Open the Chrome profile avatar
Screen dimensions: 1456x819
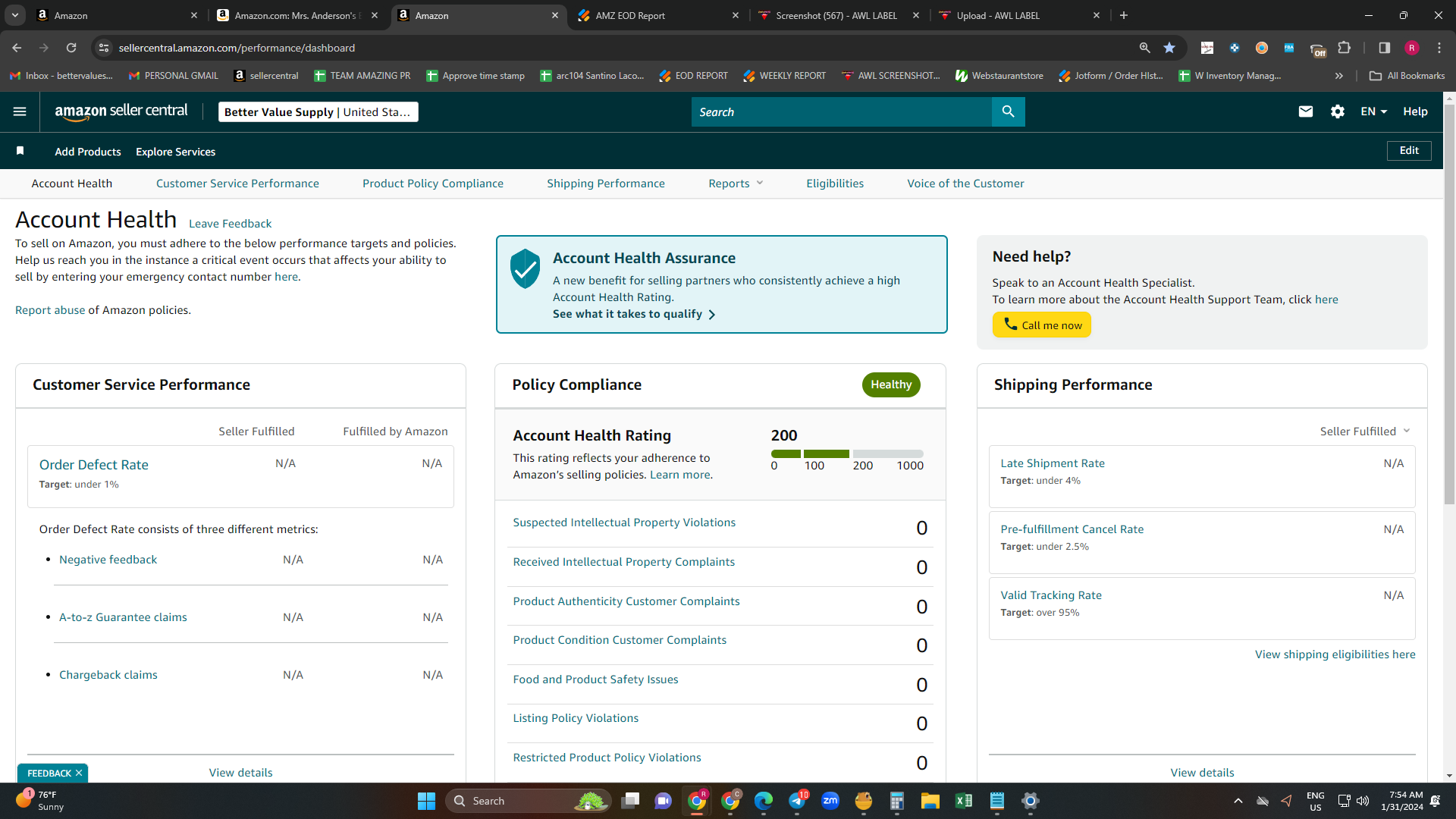click(1412, 48)
